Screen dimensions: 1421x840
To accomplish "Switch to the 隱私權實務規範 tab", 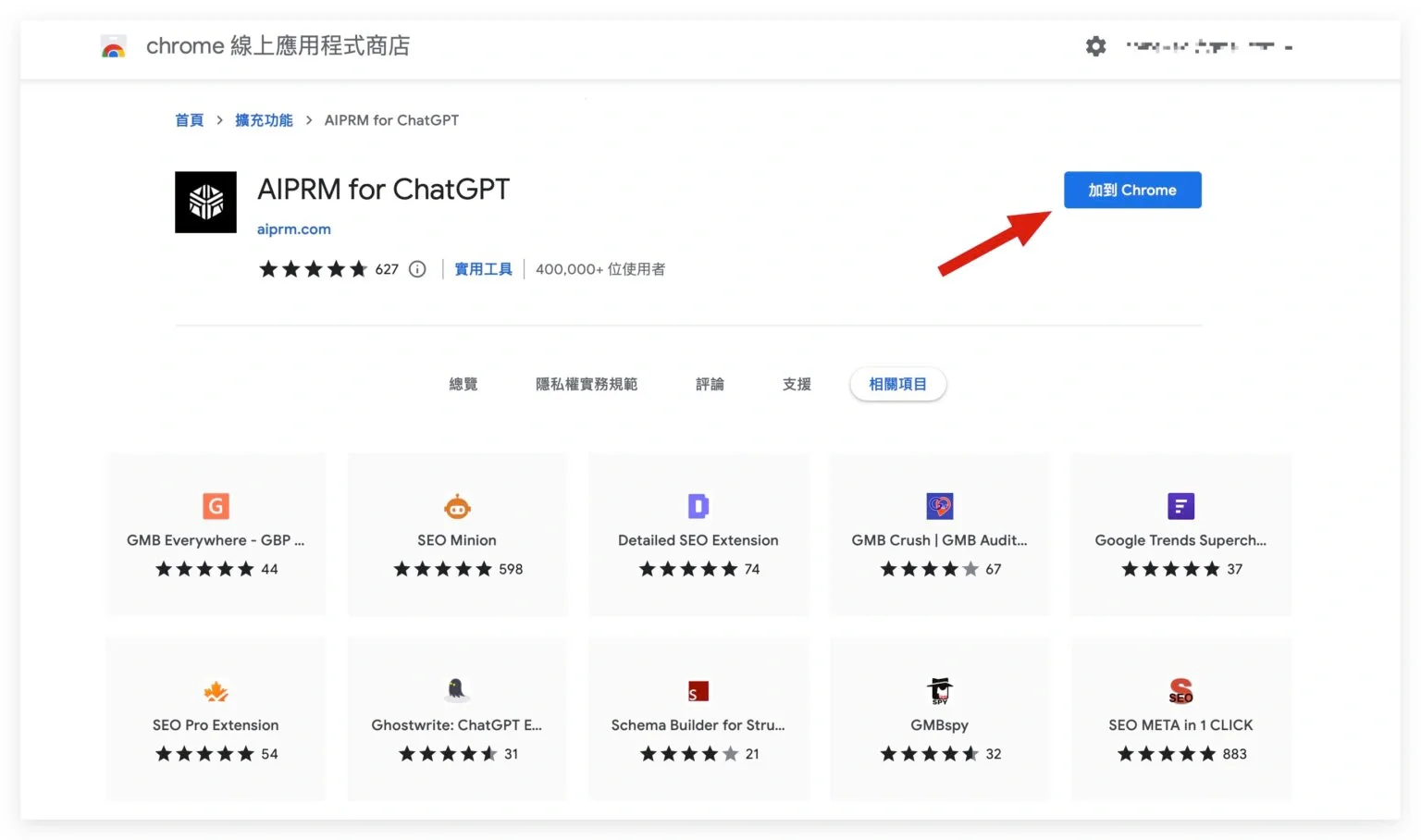I will (x=587, y=384).
